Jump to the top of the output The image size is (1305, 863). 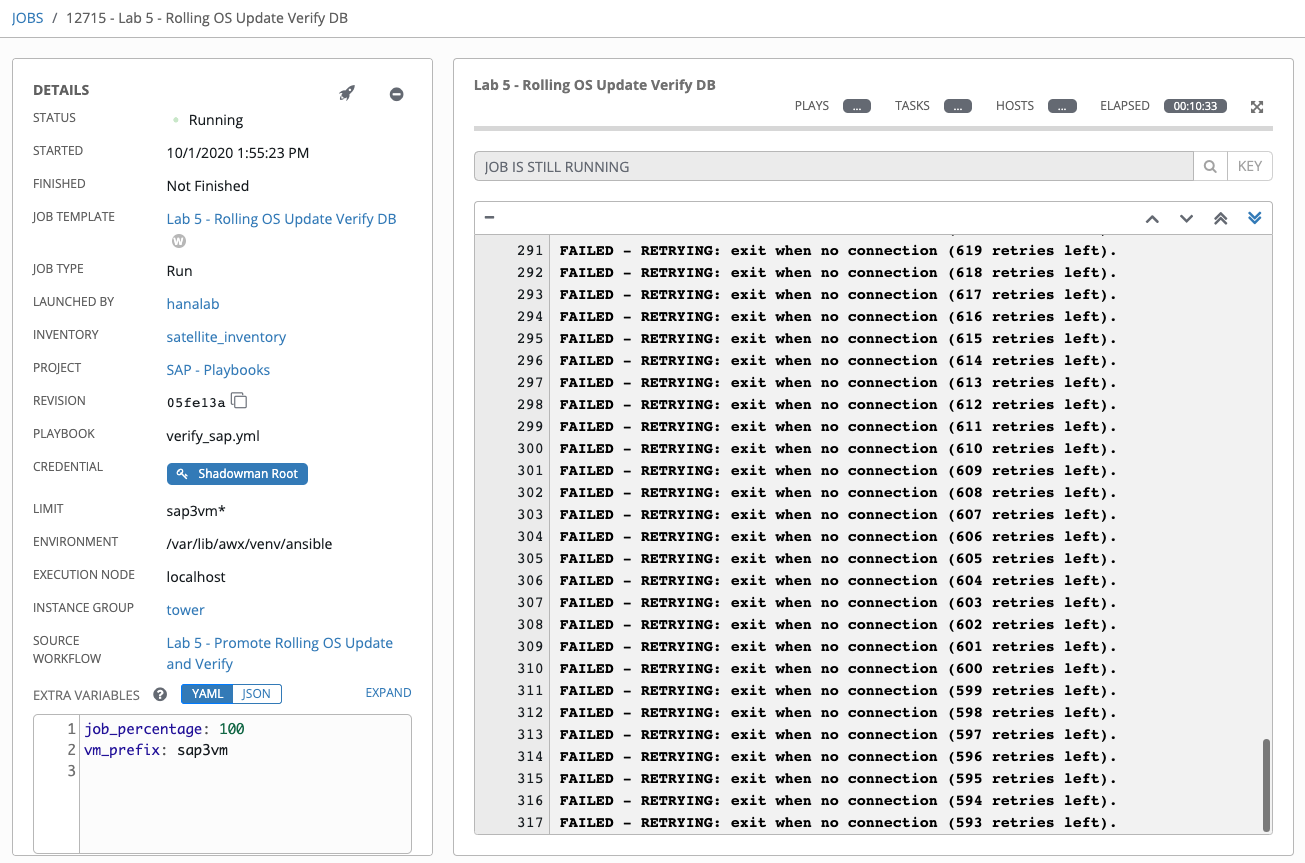pos(1220,218)
